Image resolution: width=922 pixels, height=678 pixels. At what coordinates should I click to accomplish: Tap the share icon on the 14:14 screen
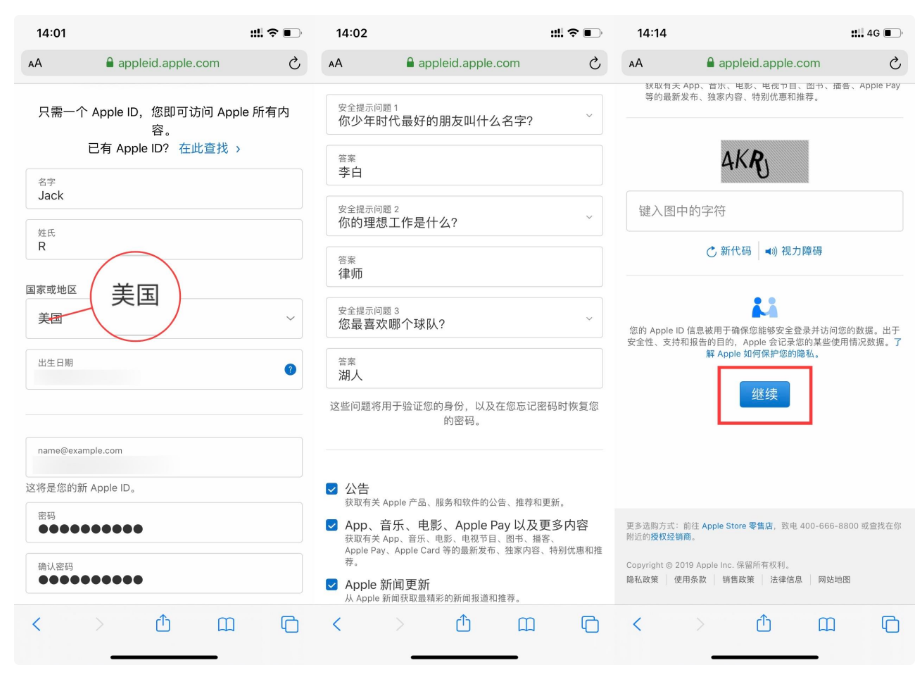click(764, 623)
